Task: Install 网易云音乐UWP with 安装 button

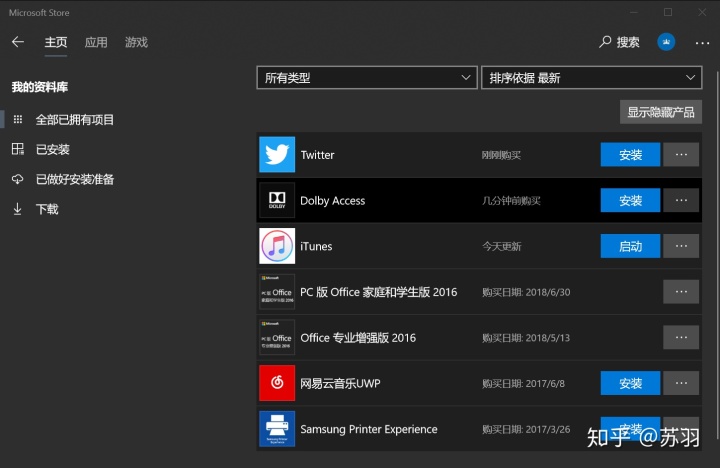Action: pyautogui.click(x=630, y=383)
